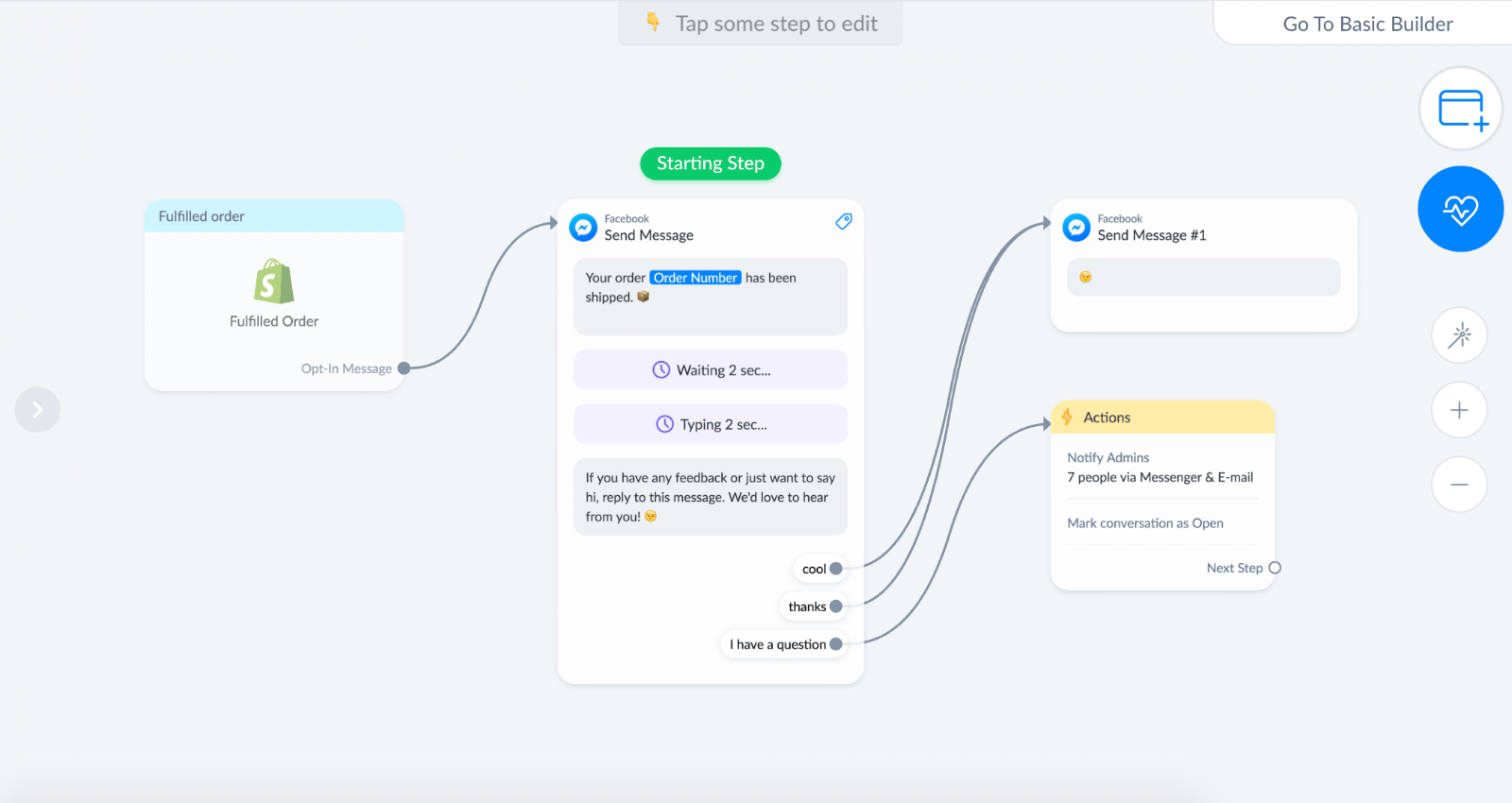The width and height of the screenshot is (1512, 803).
Task: Click the Next Step label
Action: 1234,568
